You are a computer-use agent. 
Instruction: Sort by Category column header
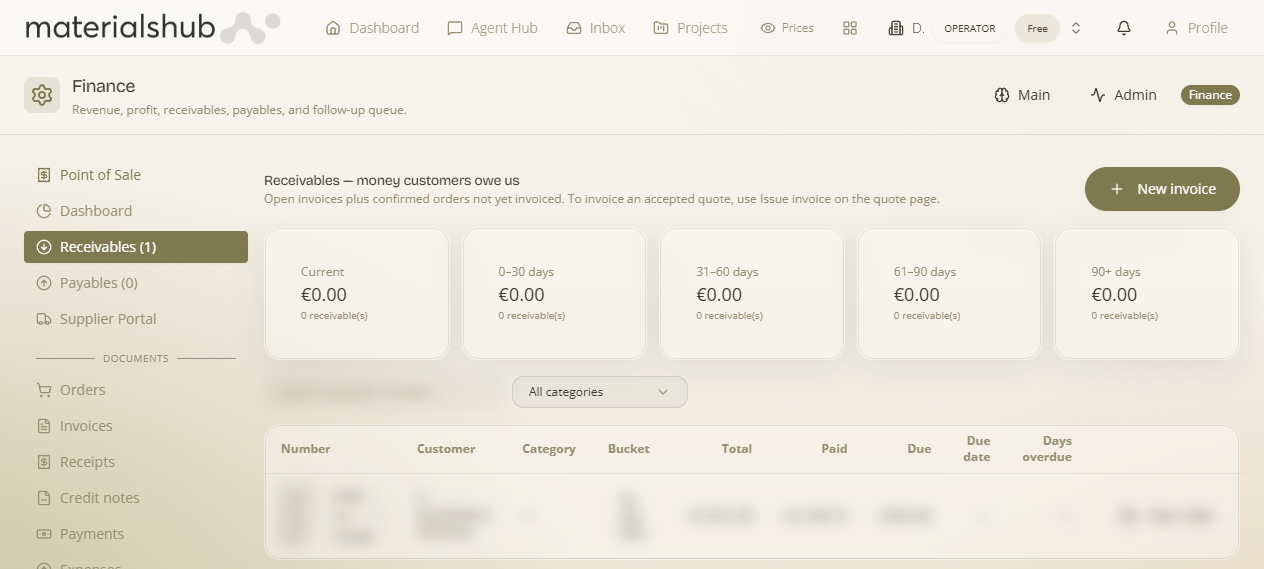tap(549, 449)
